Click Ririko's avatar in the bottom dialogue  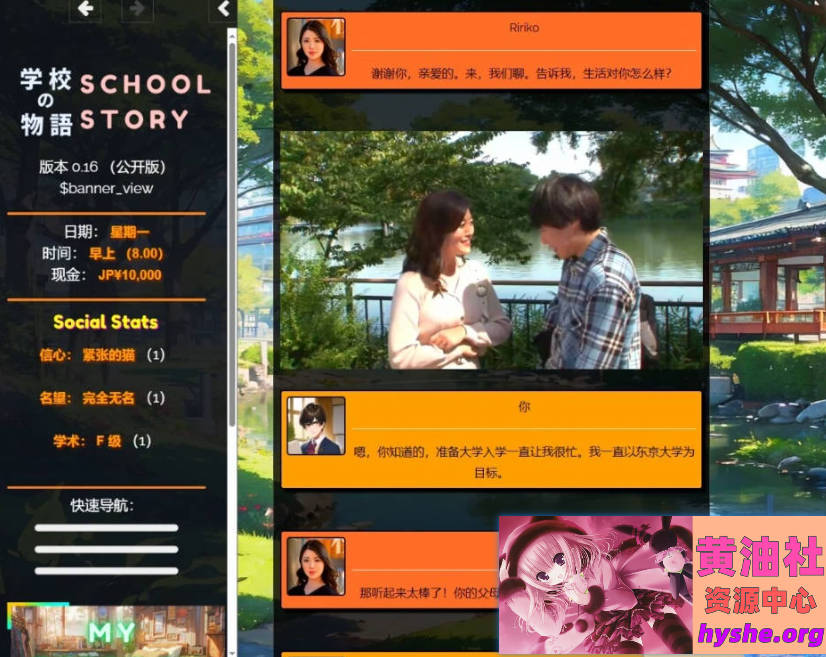pyautogui.click(x=315, y=566)
